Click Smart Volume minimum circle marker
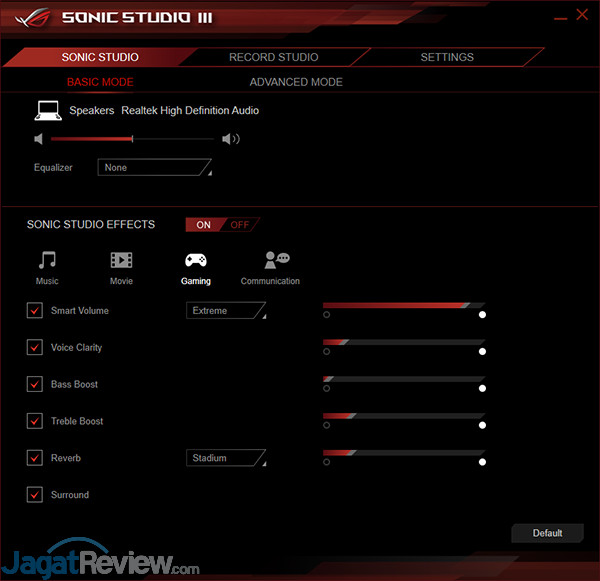Viewport: 600px width, 581px height. [326, 315]
